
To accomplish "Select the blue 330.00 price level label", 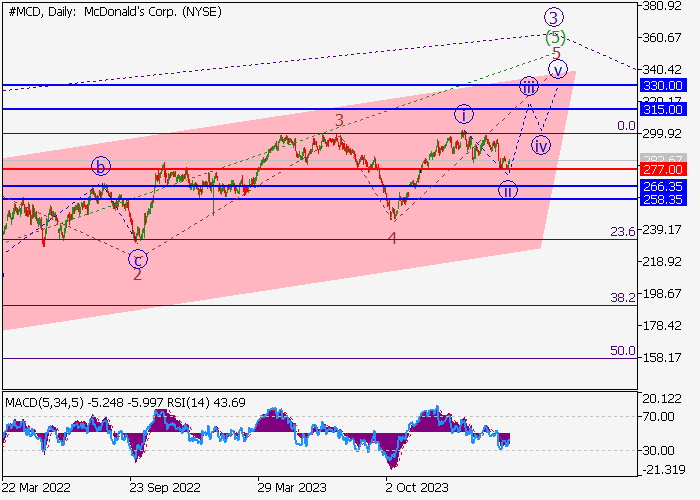I will coord(663,85).
